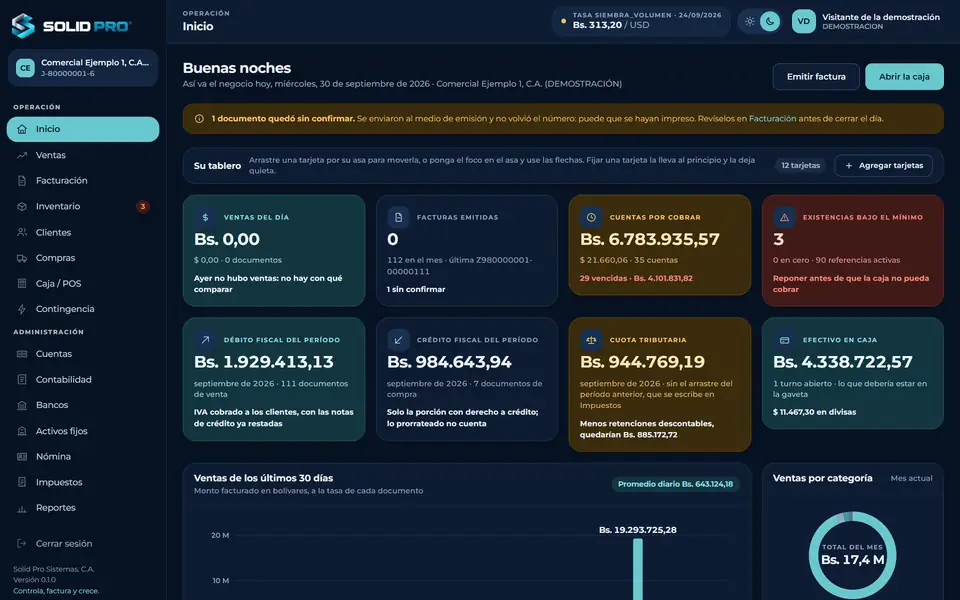Open the Visitante de la demostración user menu
The image size is (960, 600).
[x=866, y=21]
